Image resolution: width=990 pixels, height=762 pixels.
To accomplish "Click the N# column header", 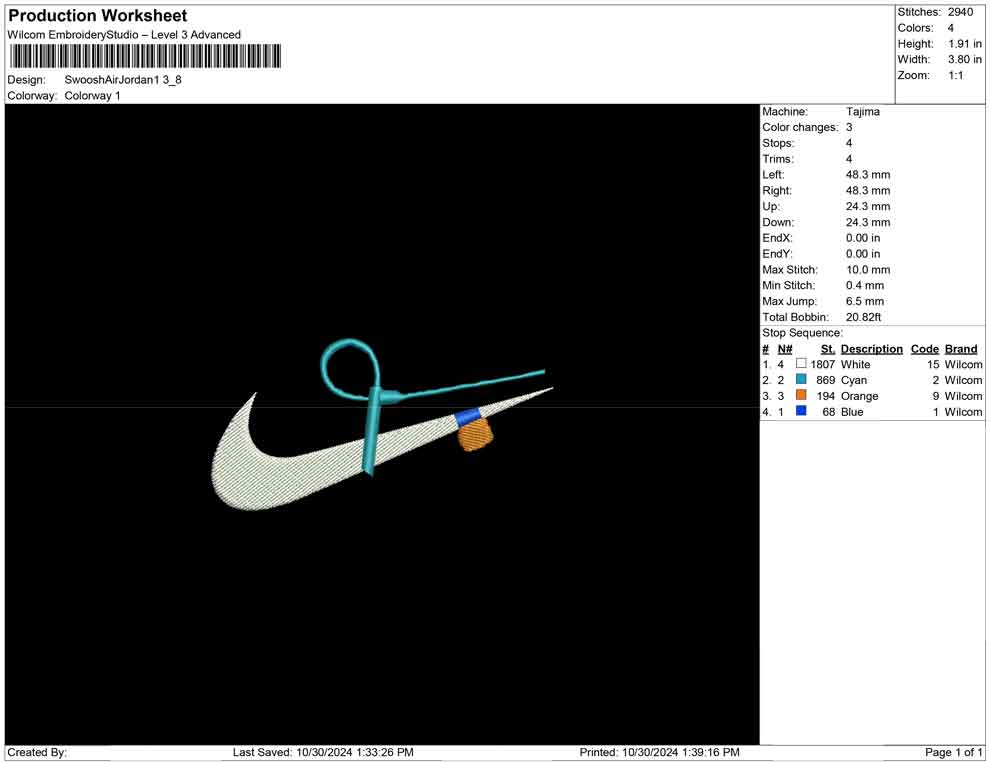I will pyautogui.click(x=785, y=349).
